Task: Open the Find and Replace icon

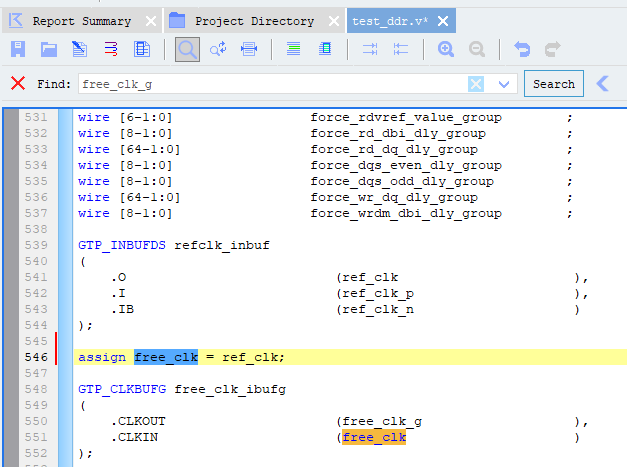Action: pyautogui.click(x=218, y=49)
